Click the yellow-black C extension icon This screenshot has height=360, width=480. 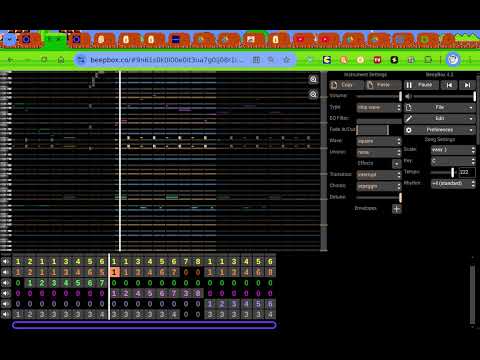click(x=327, y=60)
